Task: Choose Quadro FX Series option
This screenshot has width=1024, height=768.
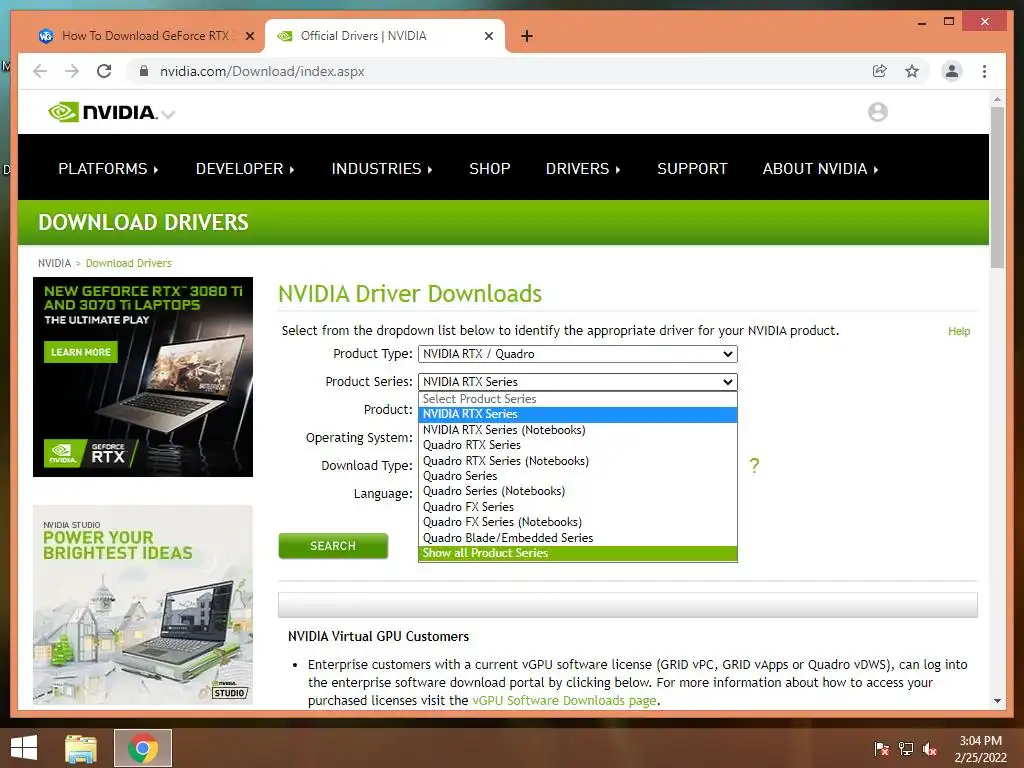Action: click(x=578, y=507)
